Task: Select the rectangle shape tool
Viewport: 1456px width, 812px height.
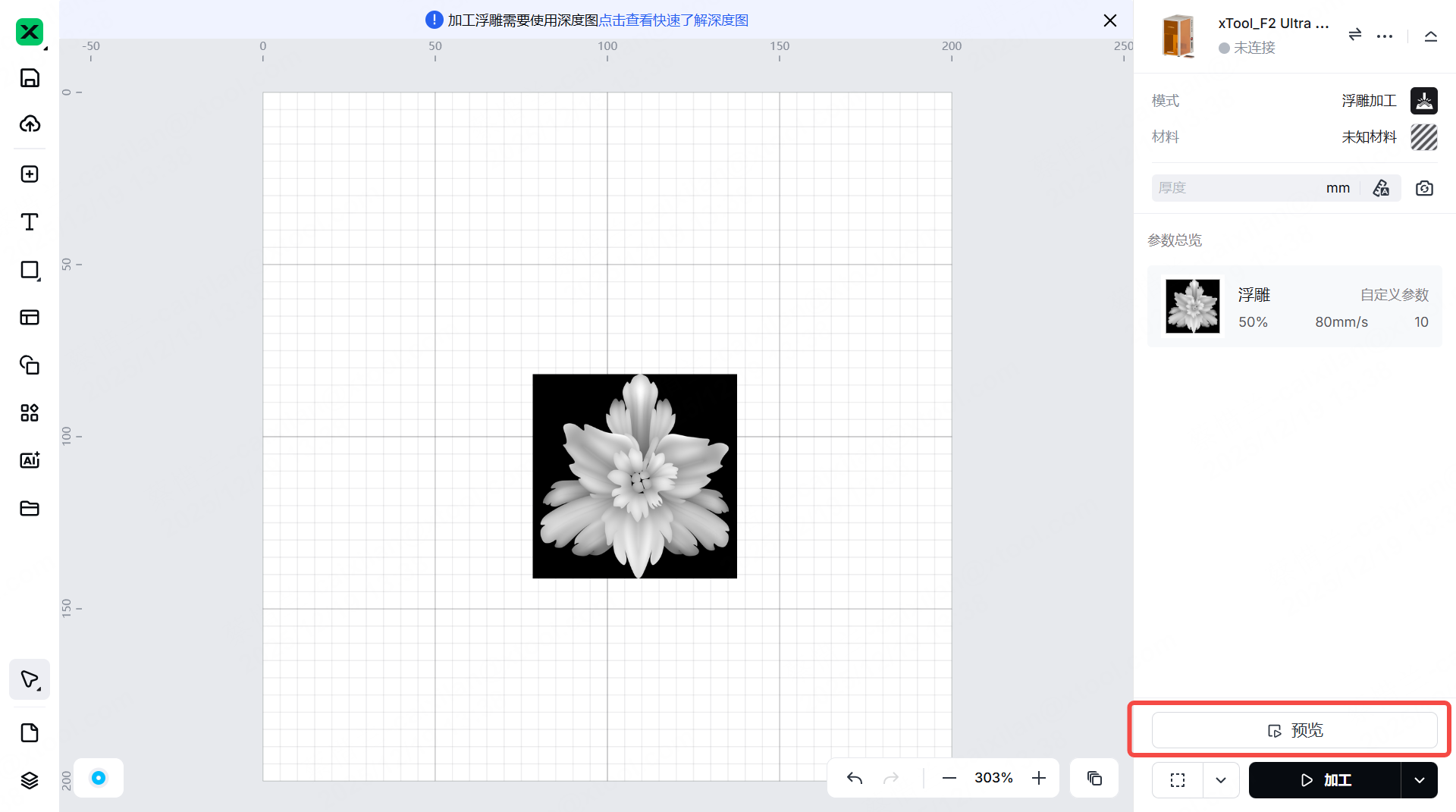Action: [30, 270]
